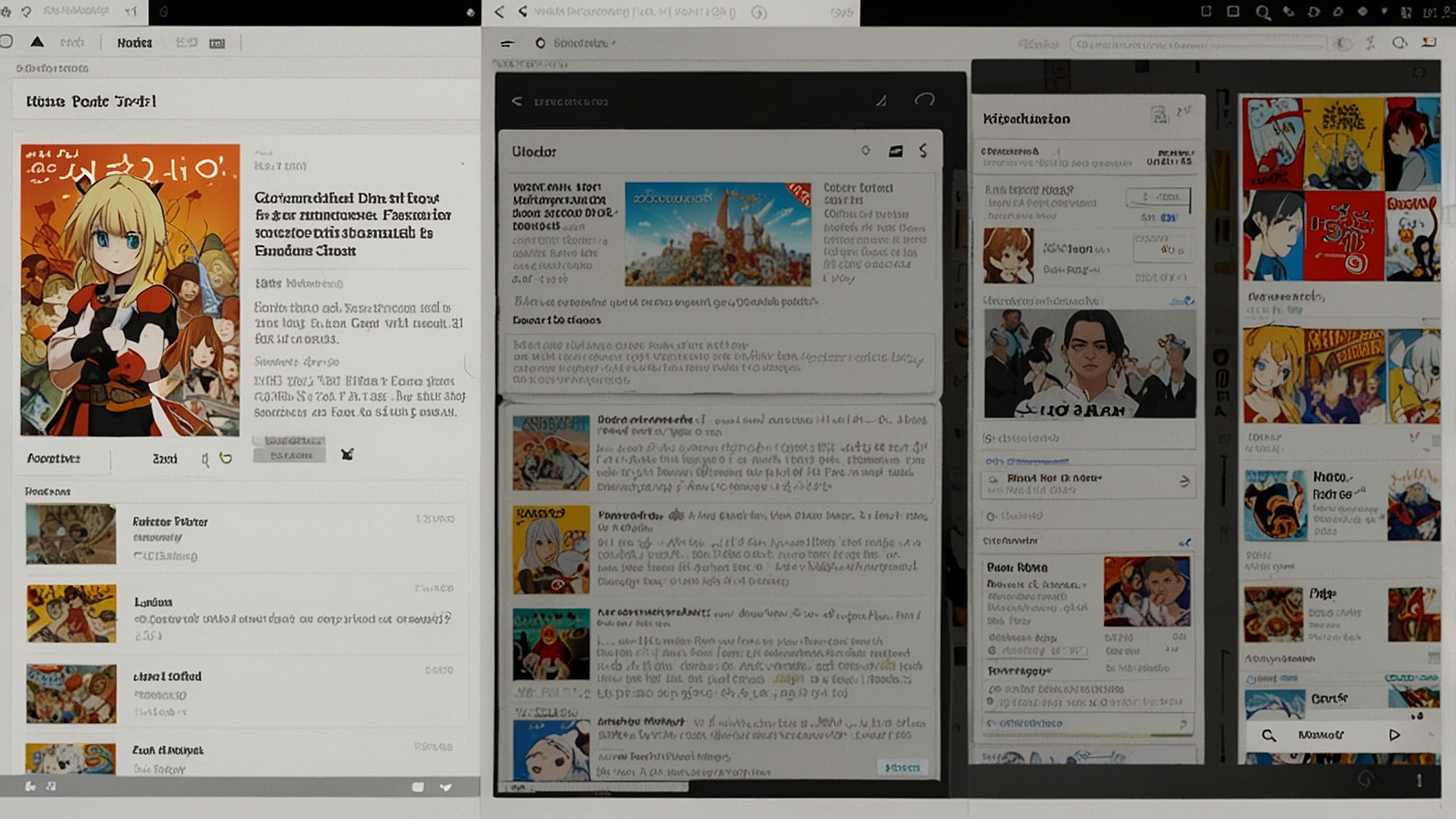This screenshot has width=1456, height=819.
Task: Open the "Paon R0ma" card image
Action: point(1147,592)
